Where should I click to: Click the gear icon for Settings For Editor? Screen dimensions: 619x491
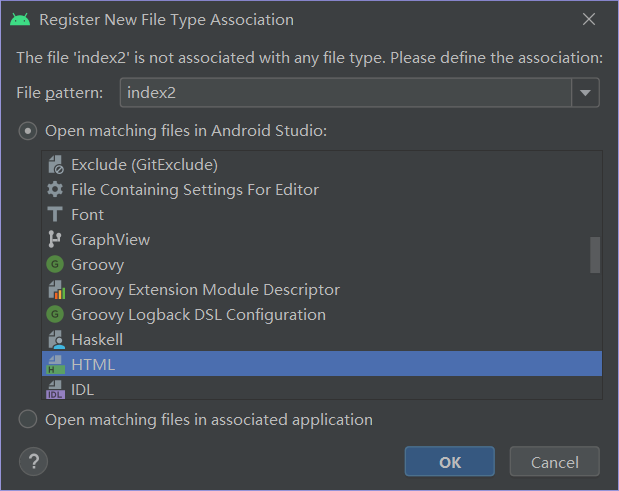pos(55,189)
